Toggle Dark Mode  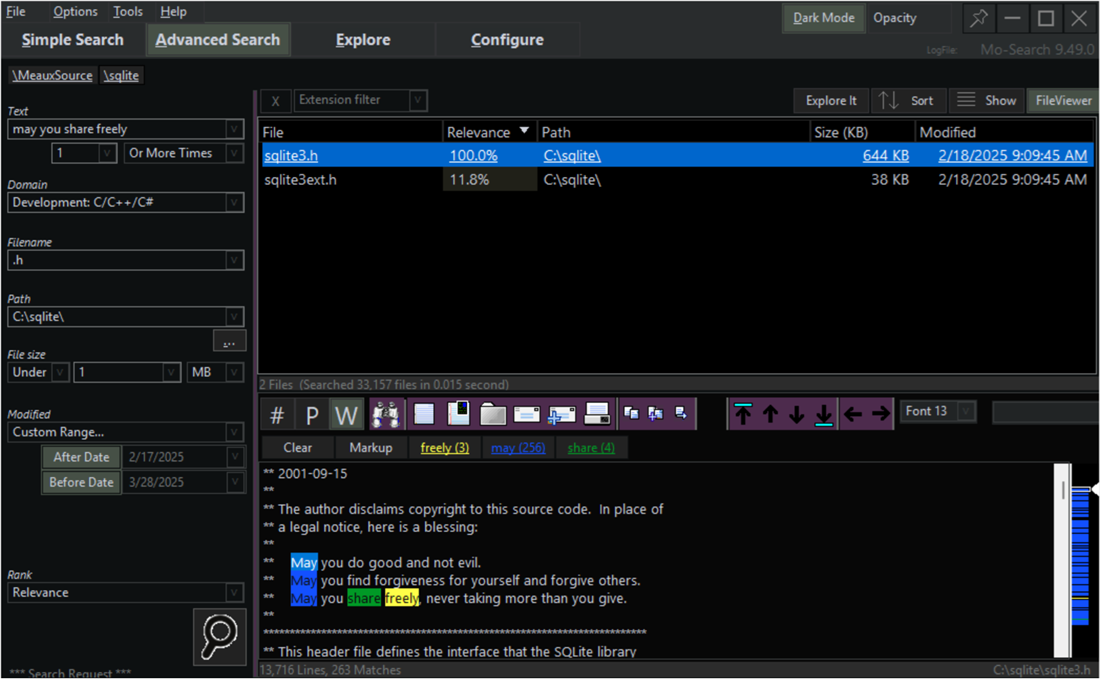click(x=824, y=18)
